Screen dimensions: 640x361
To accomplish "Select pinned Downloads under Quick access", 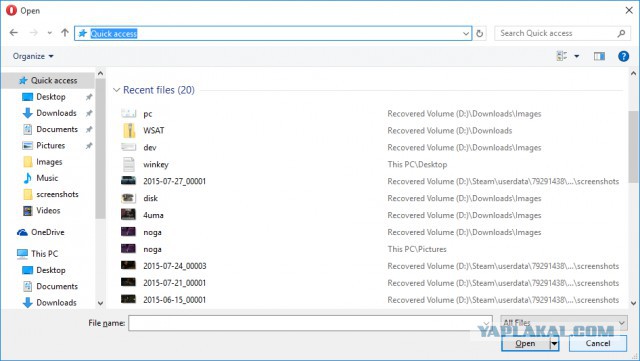I will [x=56, y=113].
